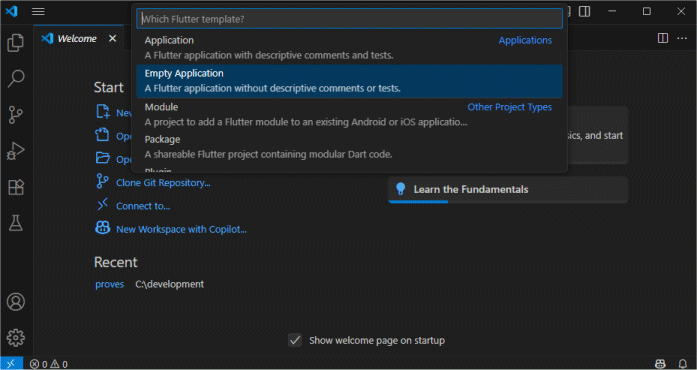The image size is (697, 370).
Task: Choose the Module project template
Action: [x=349, y=114]
